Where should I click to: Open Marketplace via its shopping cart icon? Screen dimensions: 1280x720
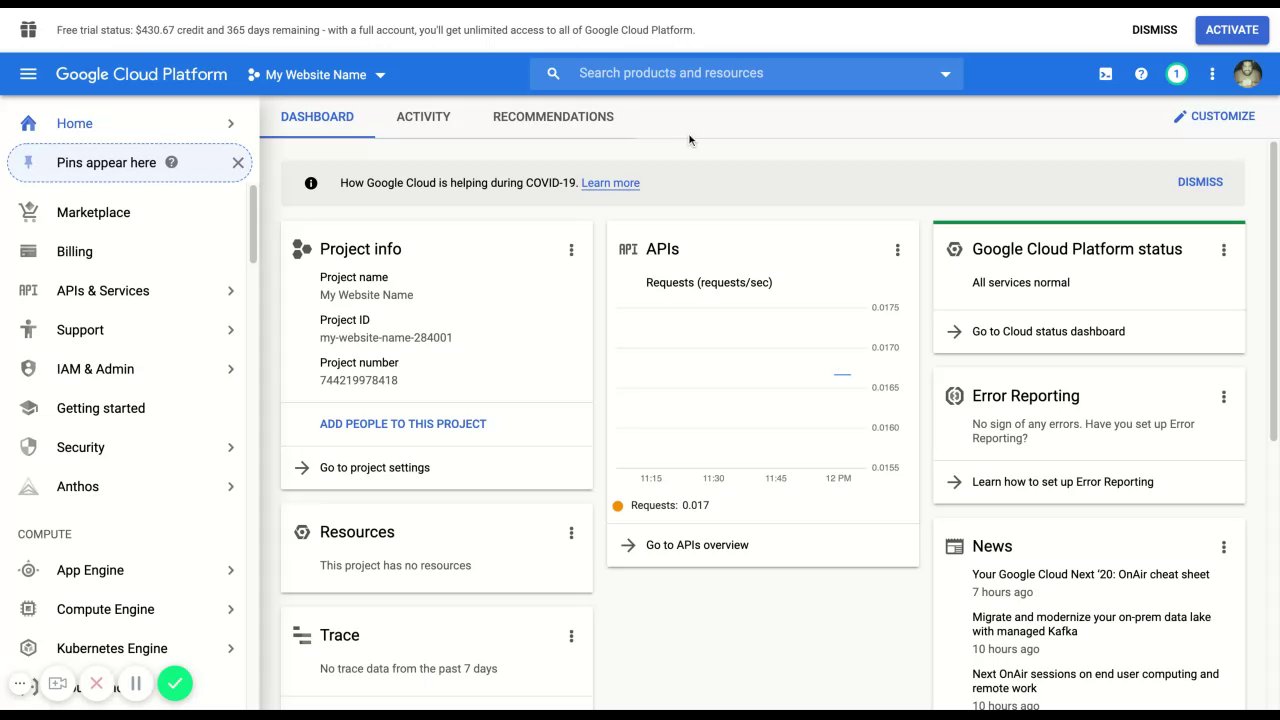click(28, 212)
